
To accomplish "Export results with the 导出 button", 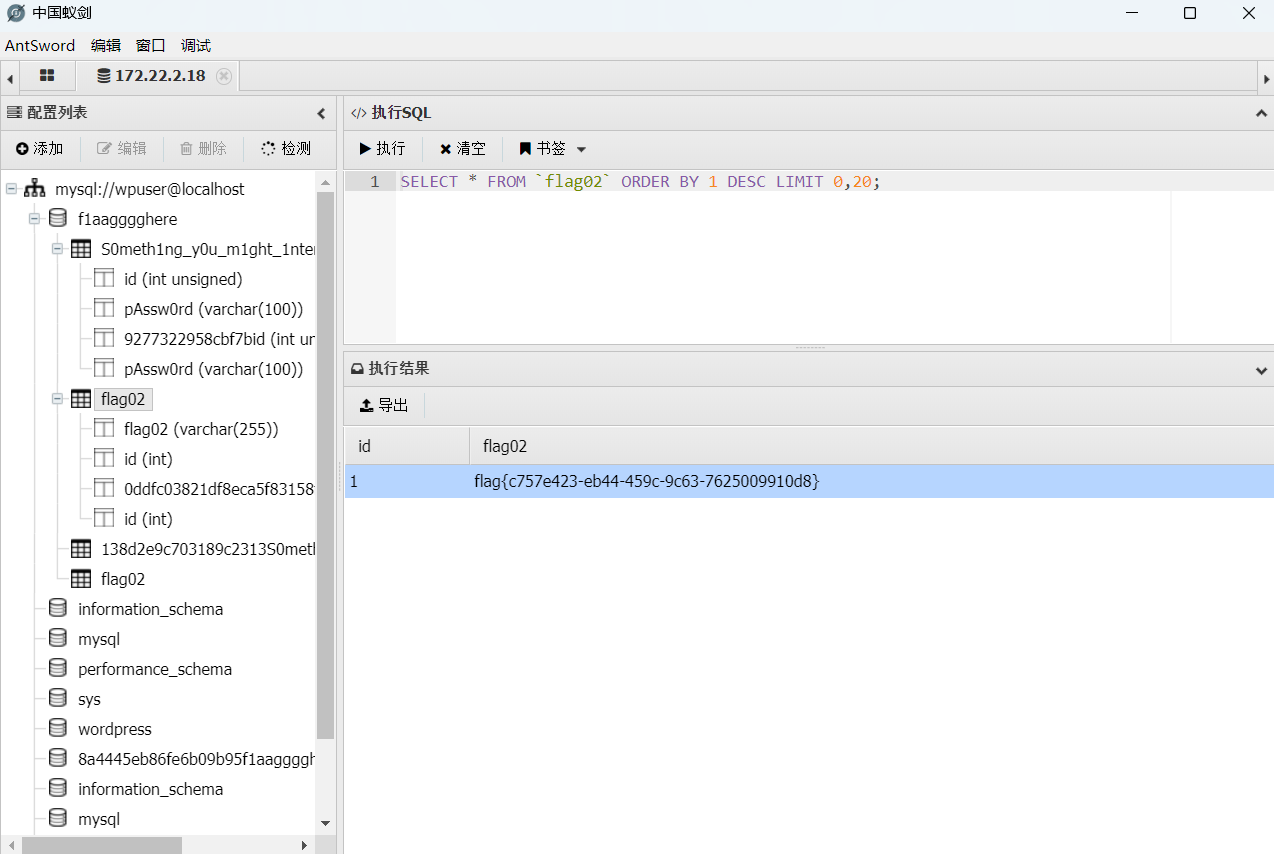I will [x=385, y=405].
